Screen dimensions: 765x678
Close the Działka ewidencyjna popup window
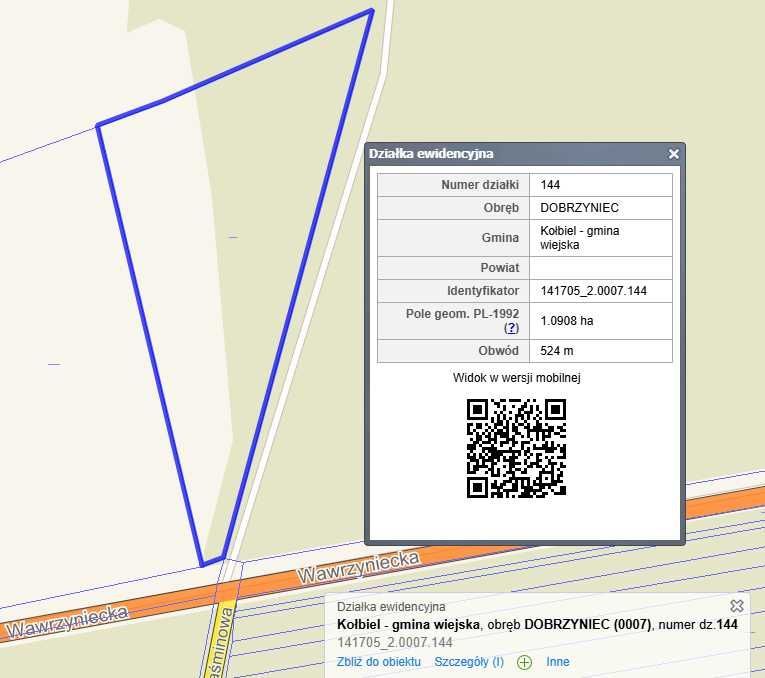coord(673,154)
